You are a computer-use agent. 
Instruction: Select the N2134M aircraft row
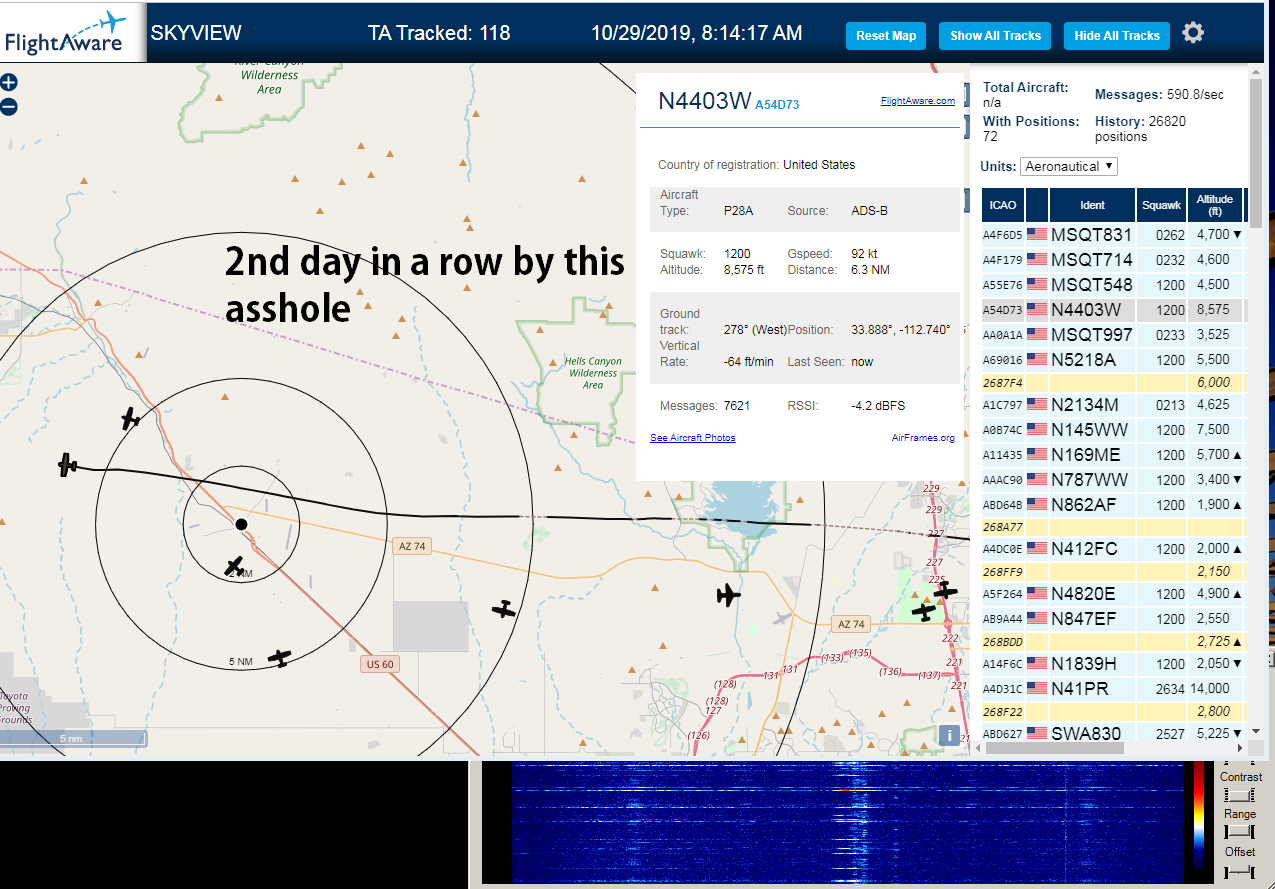(x=1113, y=405)
